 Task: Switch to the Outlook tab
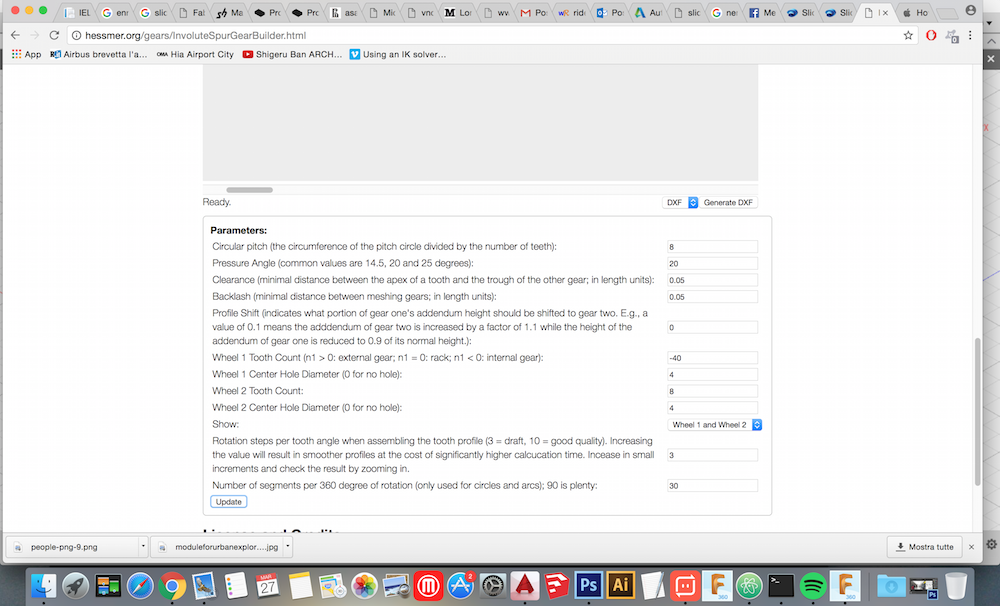tap(609, 13)
